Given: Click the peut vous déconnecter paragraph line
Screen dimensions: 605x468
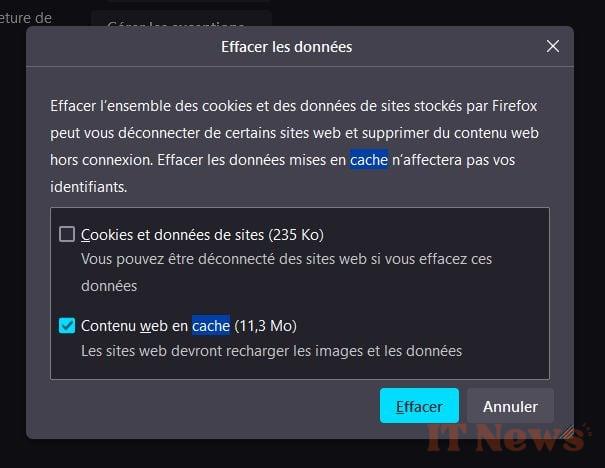Looking at the screenshot, I should 294,133.
